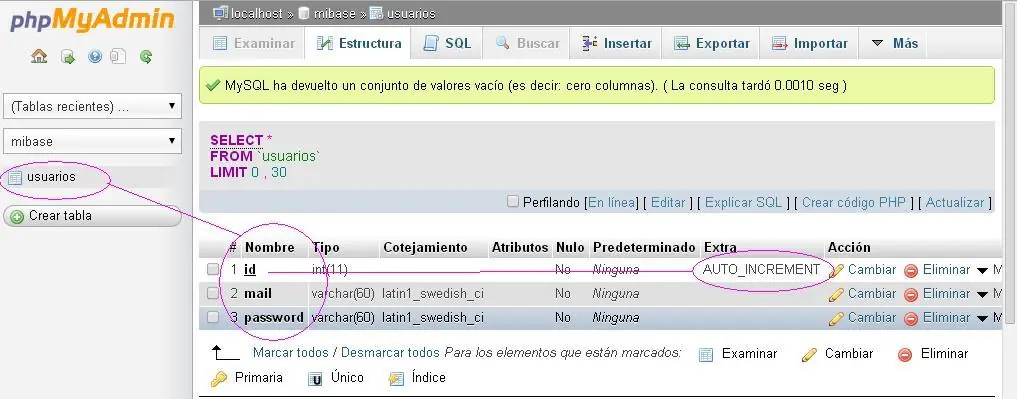Screen dimensions: 1017x399
Task: Click the password column name
Action: tap(274, 318)
